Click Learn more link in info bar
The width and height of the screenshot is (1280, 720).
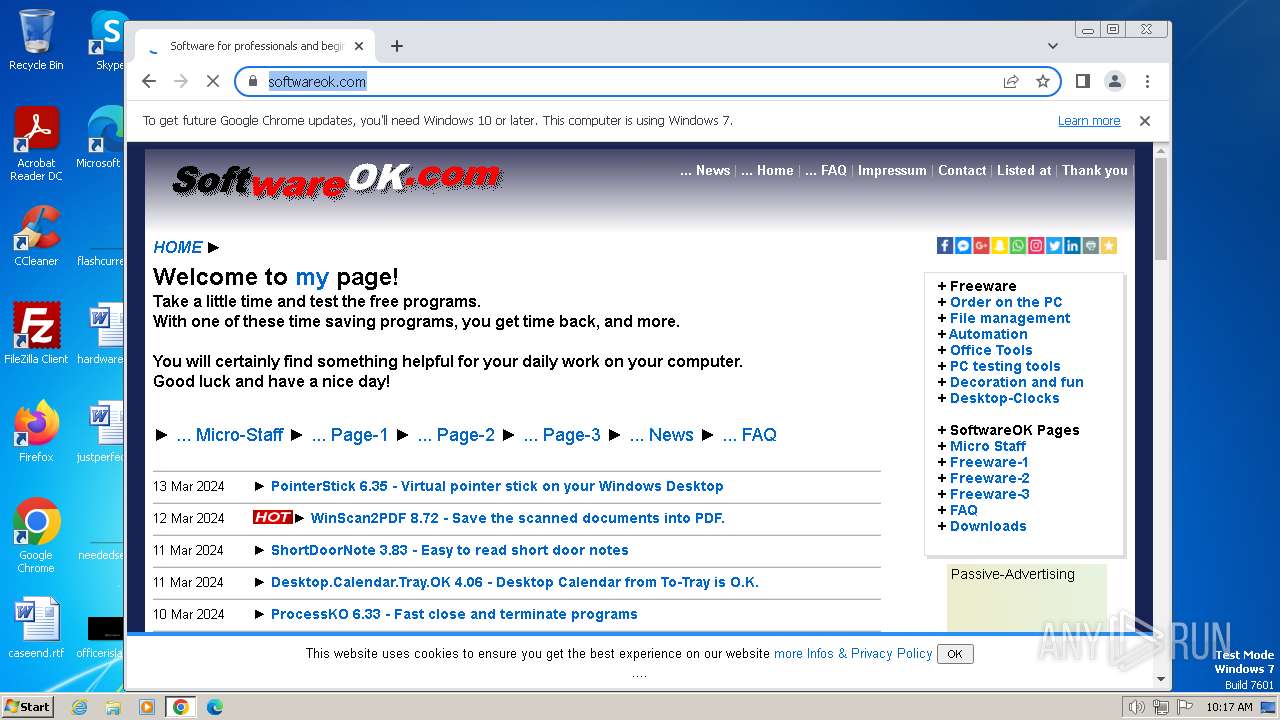(1089, 121)
